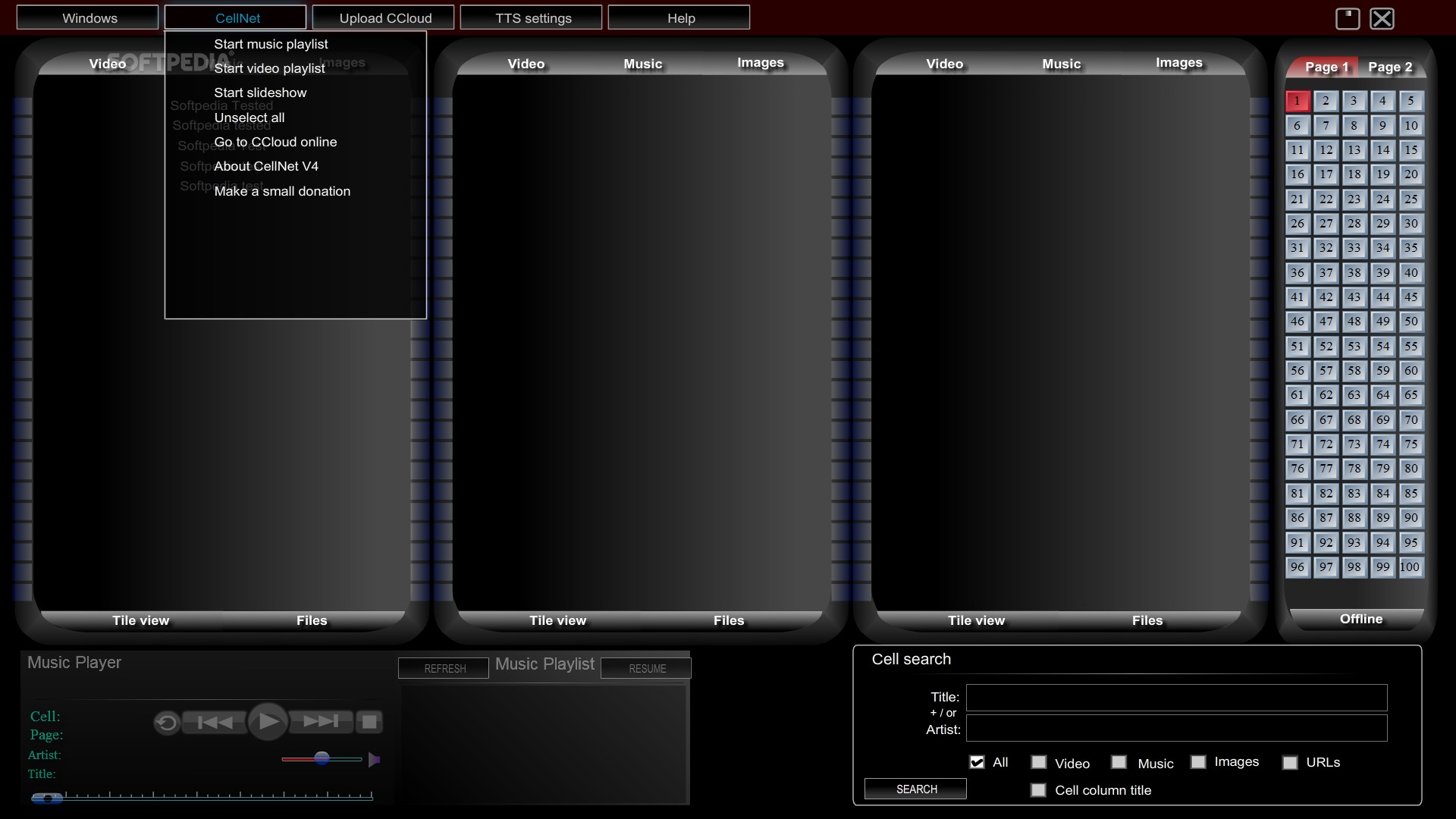Screen dimensions: 1456x819
Task: Open the Upload CCloud menu
Action: click(x=384, y=17)
